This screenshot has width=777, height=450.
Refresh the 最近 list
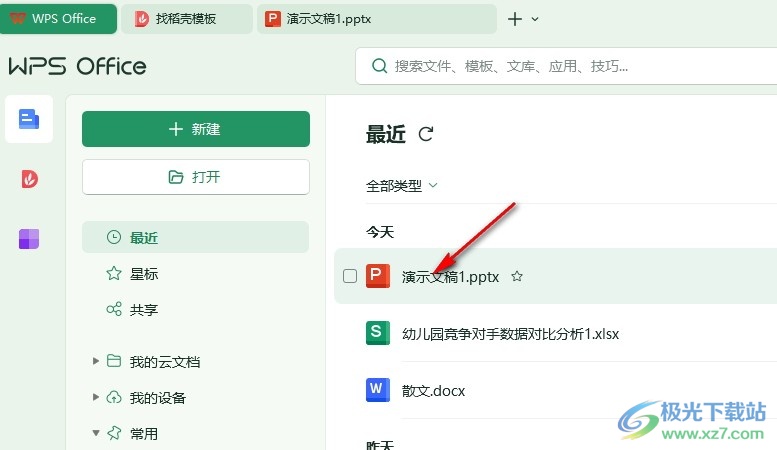(x=426, y=134)
